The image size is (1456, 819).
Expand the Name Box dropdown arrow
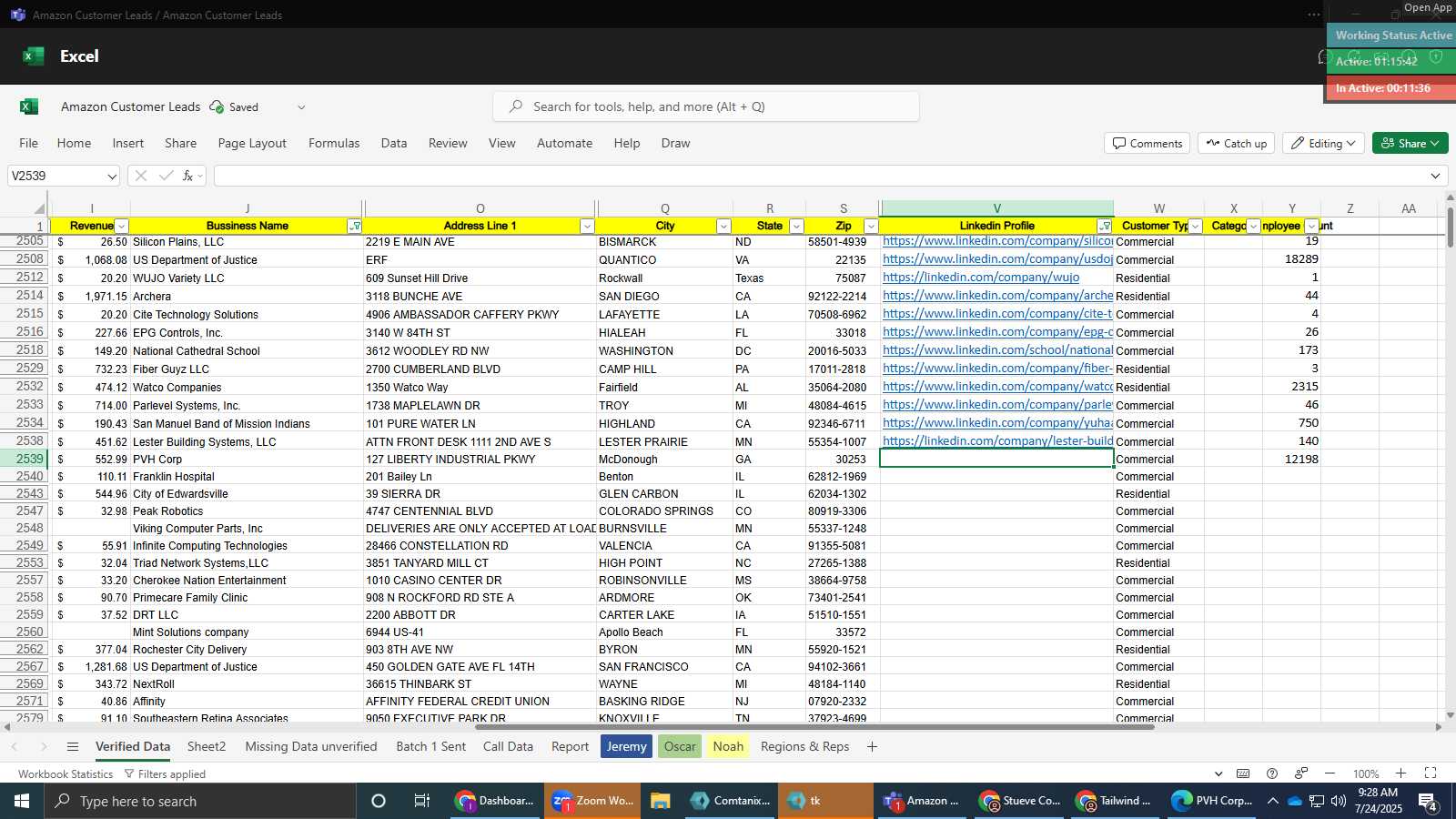click(112, 177)
